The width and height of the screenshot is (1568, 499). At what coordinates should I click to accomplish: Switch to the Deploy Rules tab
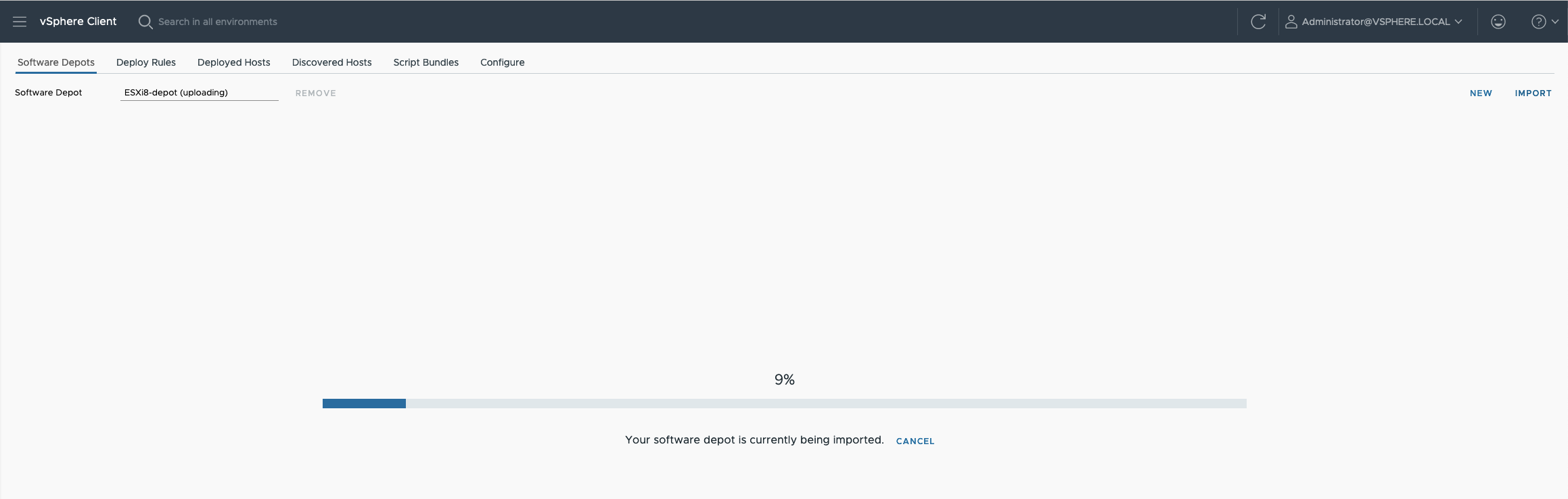[146, 62]
